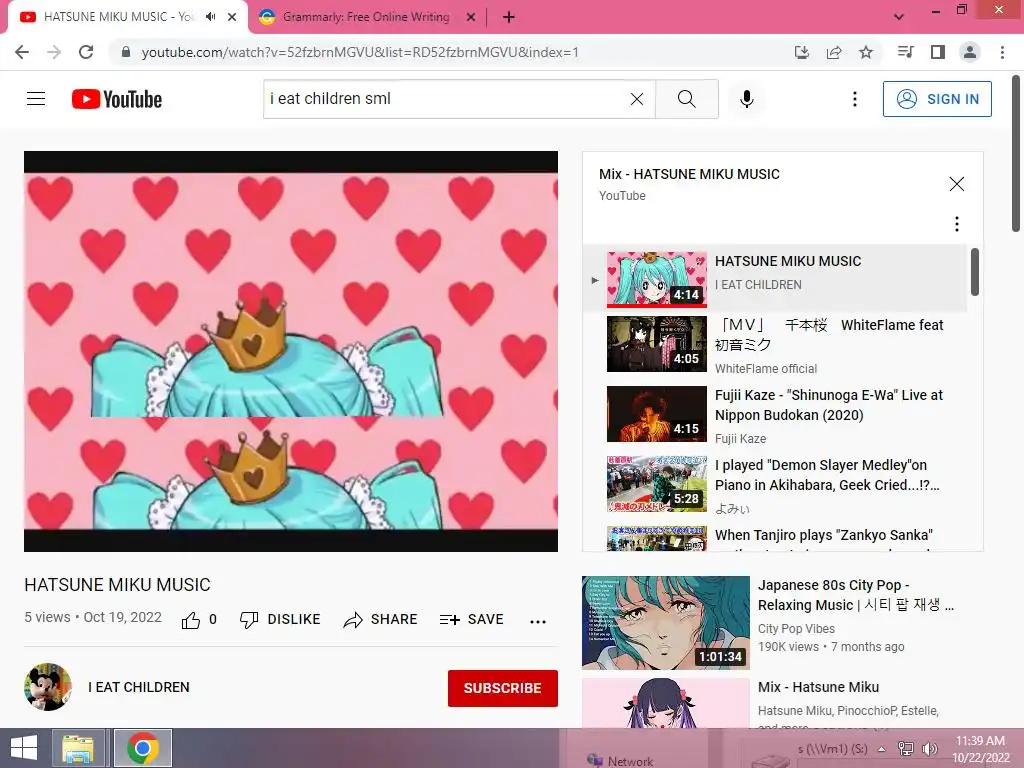Share this page icon in address bar
1024x768 pixels.
pyautogui.click(x=834, y=52)
